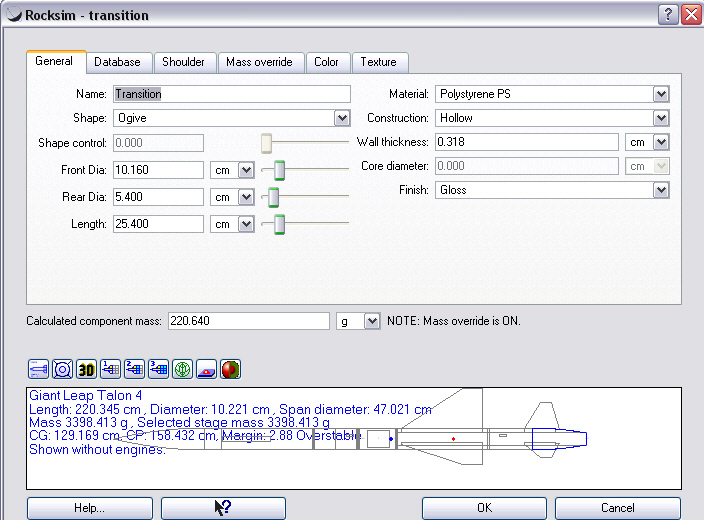Click the green globe icon
Screen dimensions: 704x520
click(x=182, y=370)
